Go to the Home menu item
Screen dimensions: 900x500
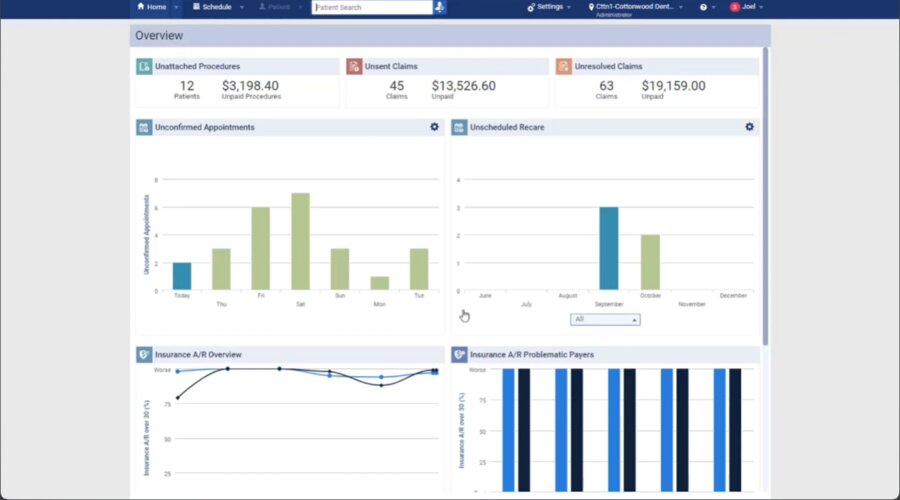152,7
